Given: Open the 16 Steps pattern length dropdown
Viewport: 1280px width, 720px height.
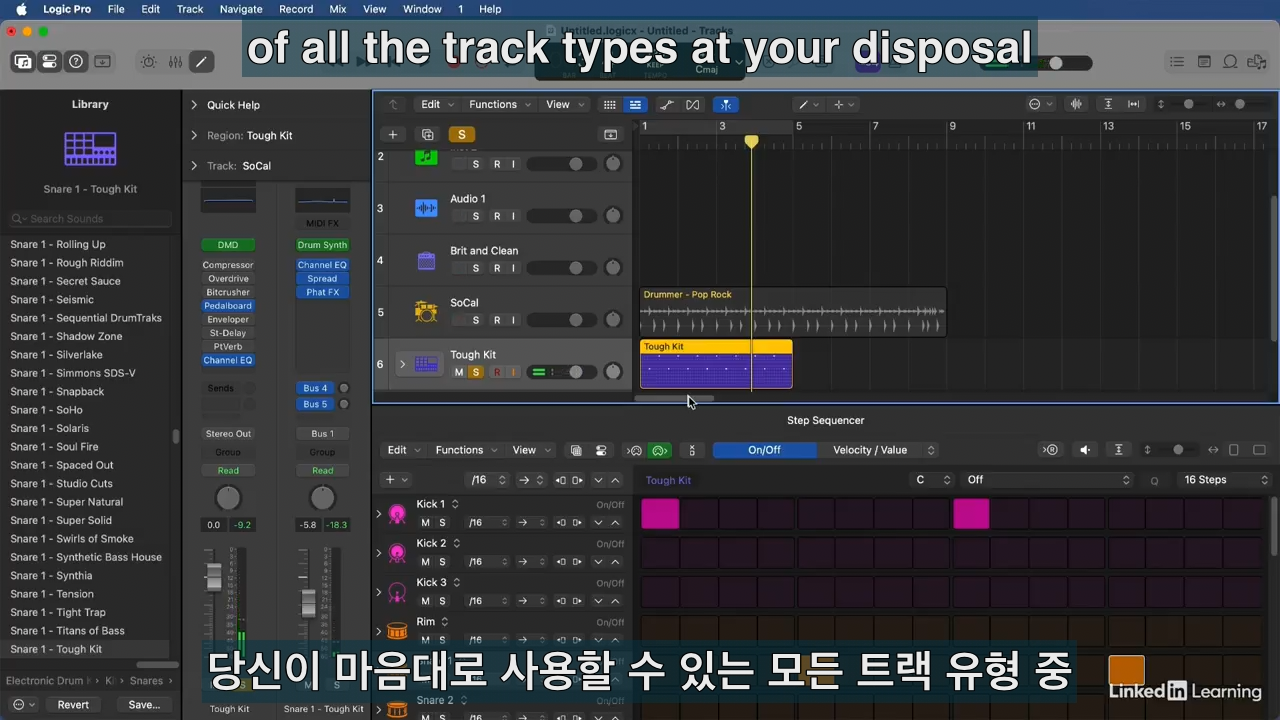Looking at the screenshot, I should tap(1226, 480).
